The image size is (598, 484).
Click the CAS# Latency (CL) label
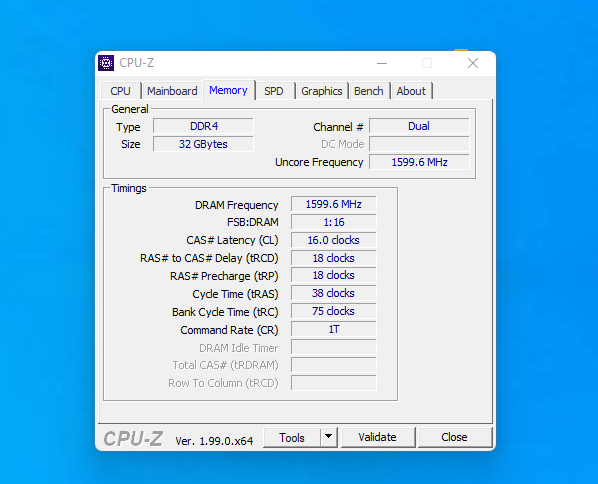point(232,240)
